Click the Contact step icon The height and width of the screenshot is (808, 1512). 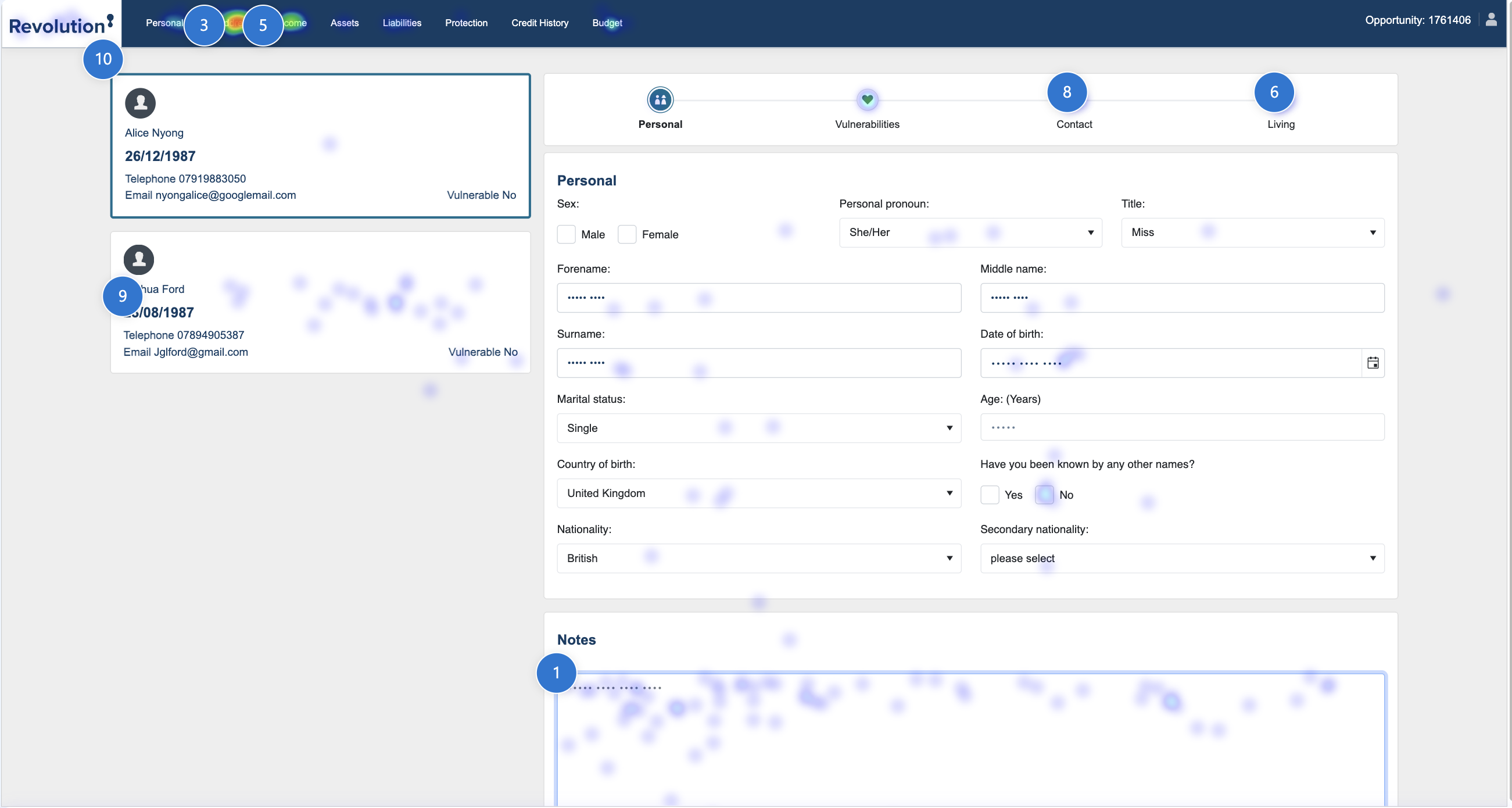1074,100
